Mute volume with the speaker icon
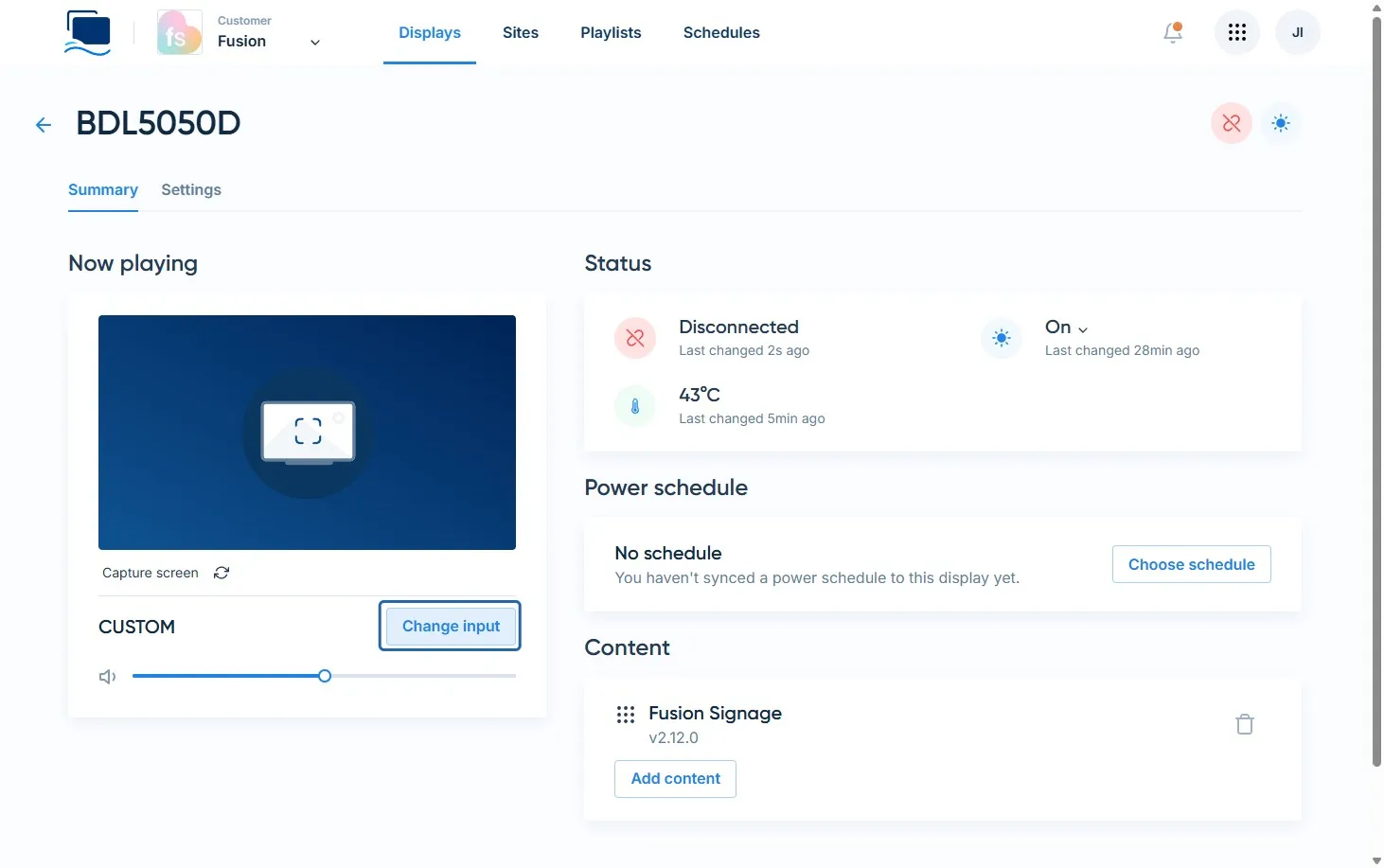 (108, 677)
